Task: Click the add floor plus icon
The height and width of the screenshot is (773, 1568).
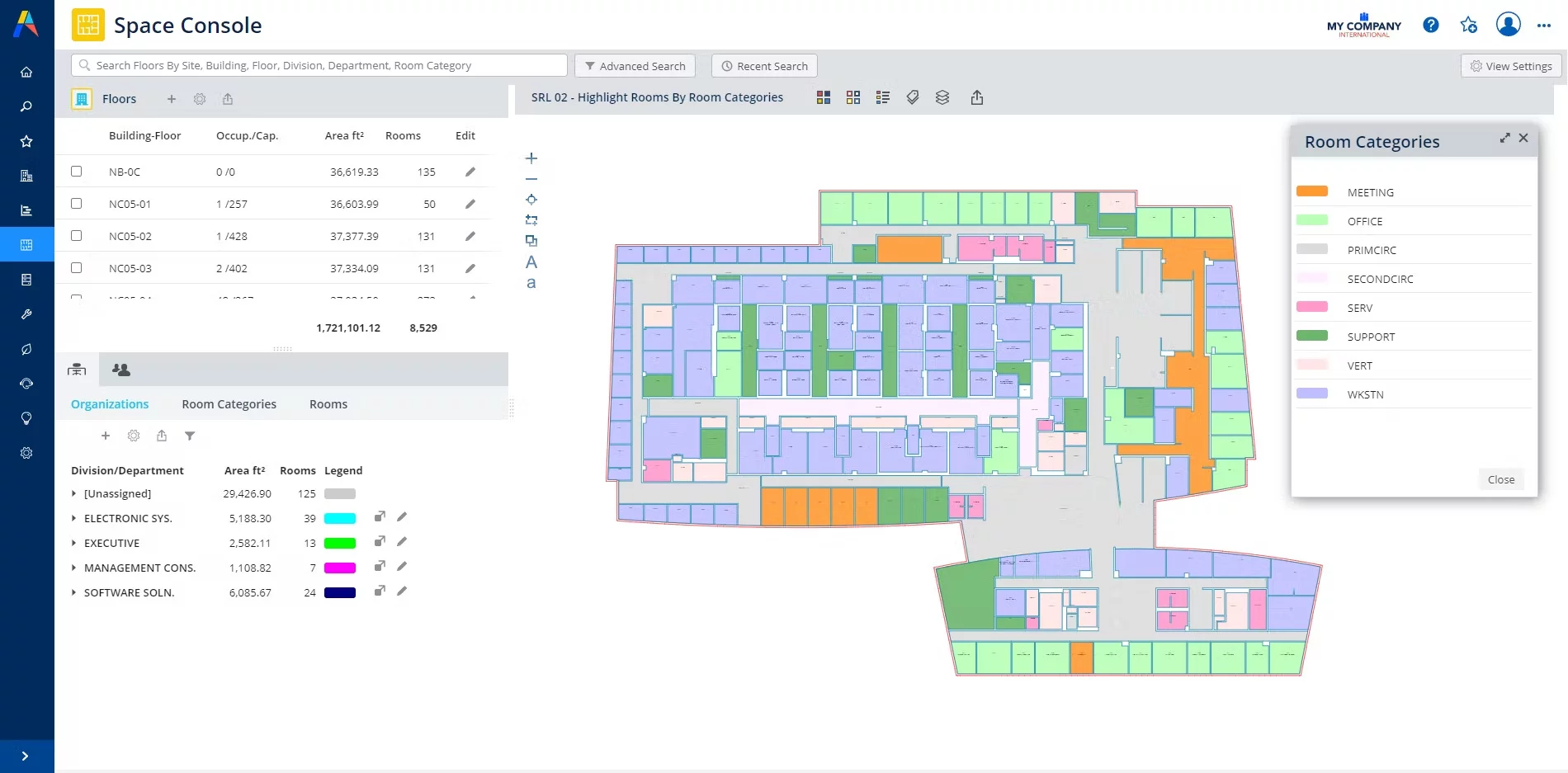Action: click(172, 99)
